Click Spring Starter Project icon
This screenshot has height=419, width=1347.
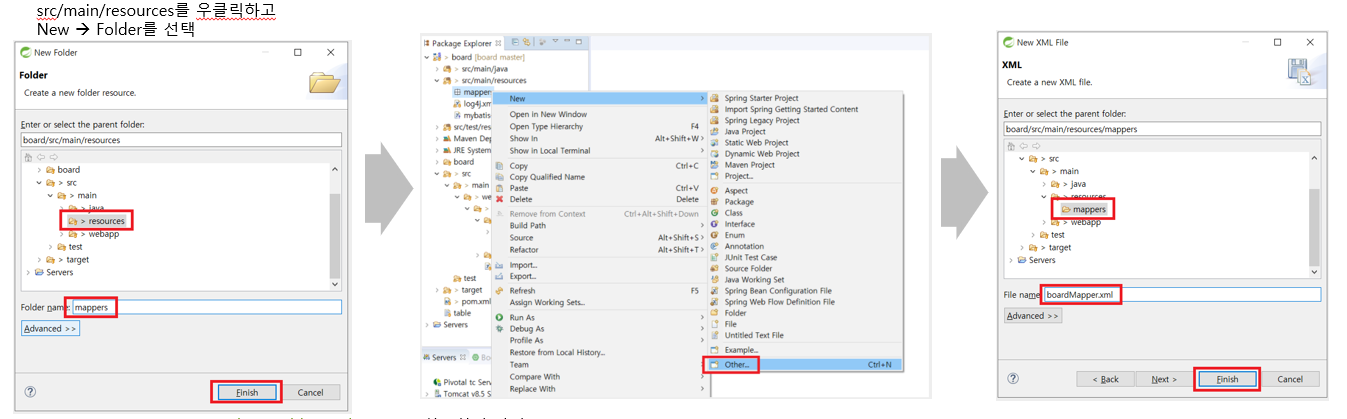pyautogui.click(x=715, y=98)
